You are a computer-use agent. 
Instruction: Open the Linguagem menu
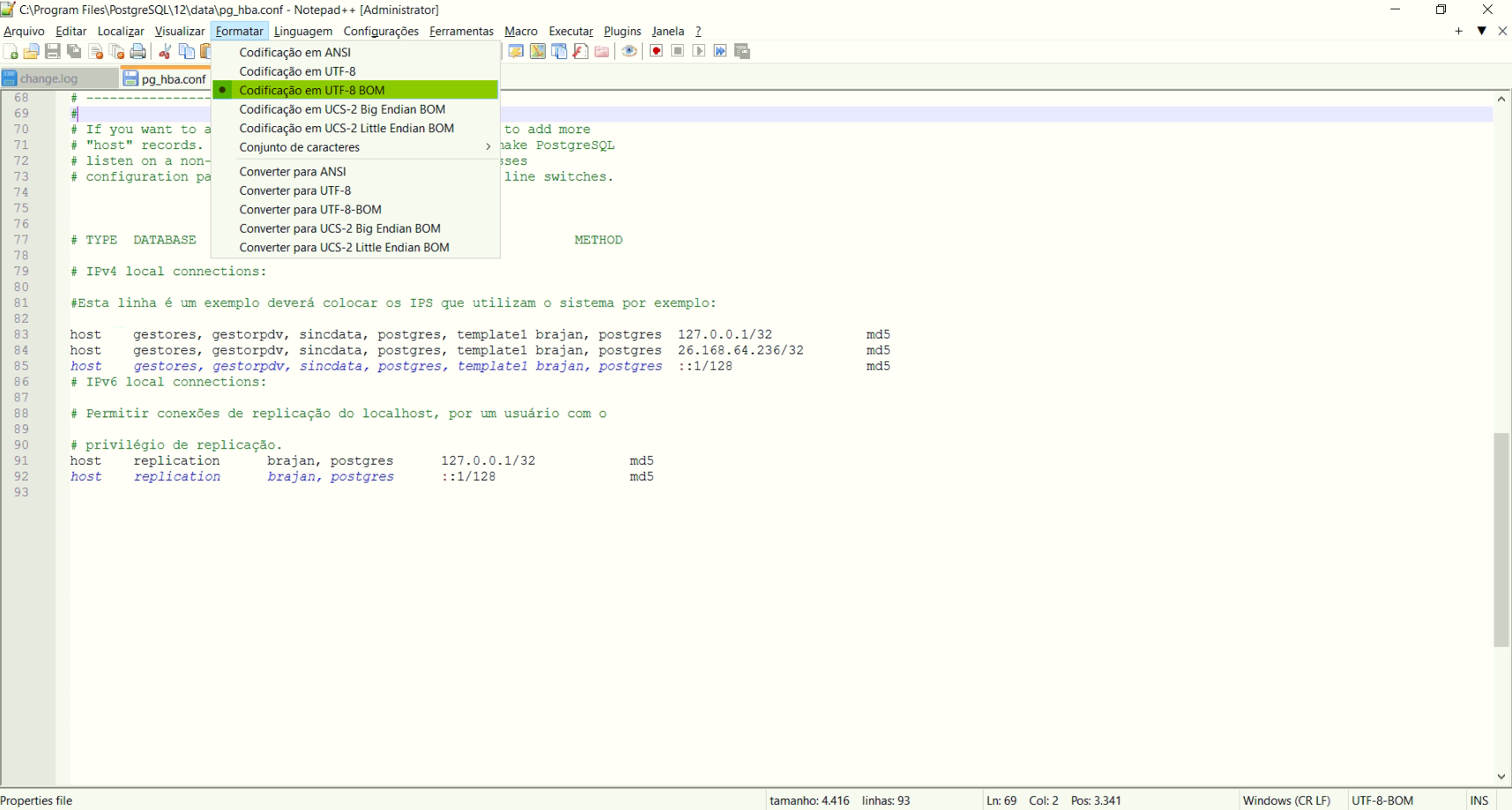point(303,31)
